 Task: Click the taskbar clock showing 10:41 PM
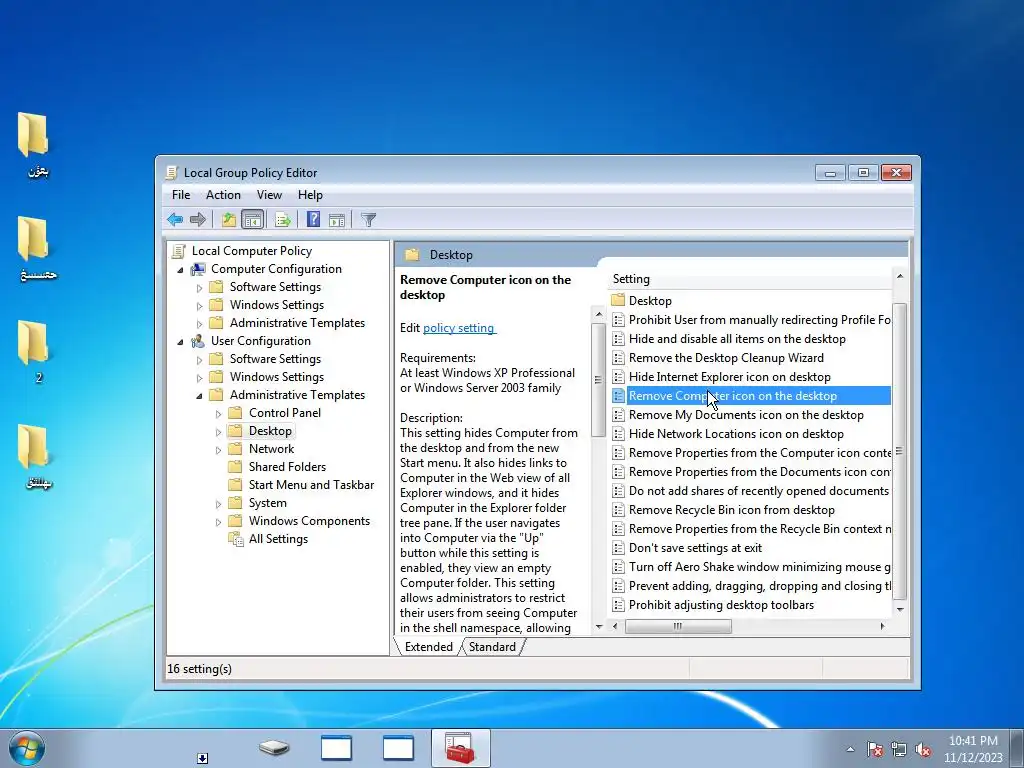[973, 748]
